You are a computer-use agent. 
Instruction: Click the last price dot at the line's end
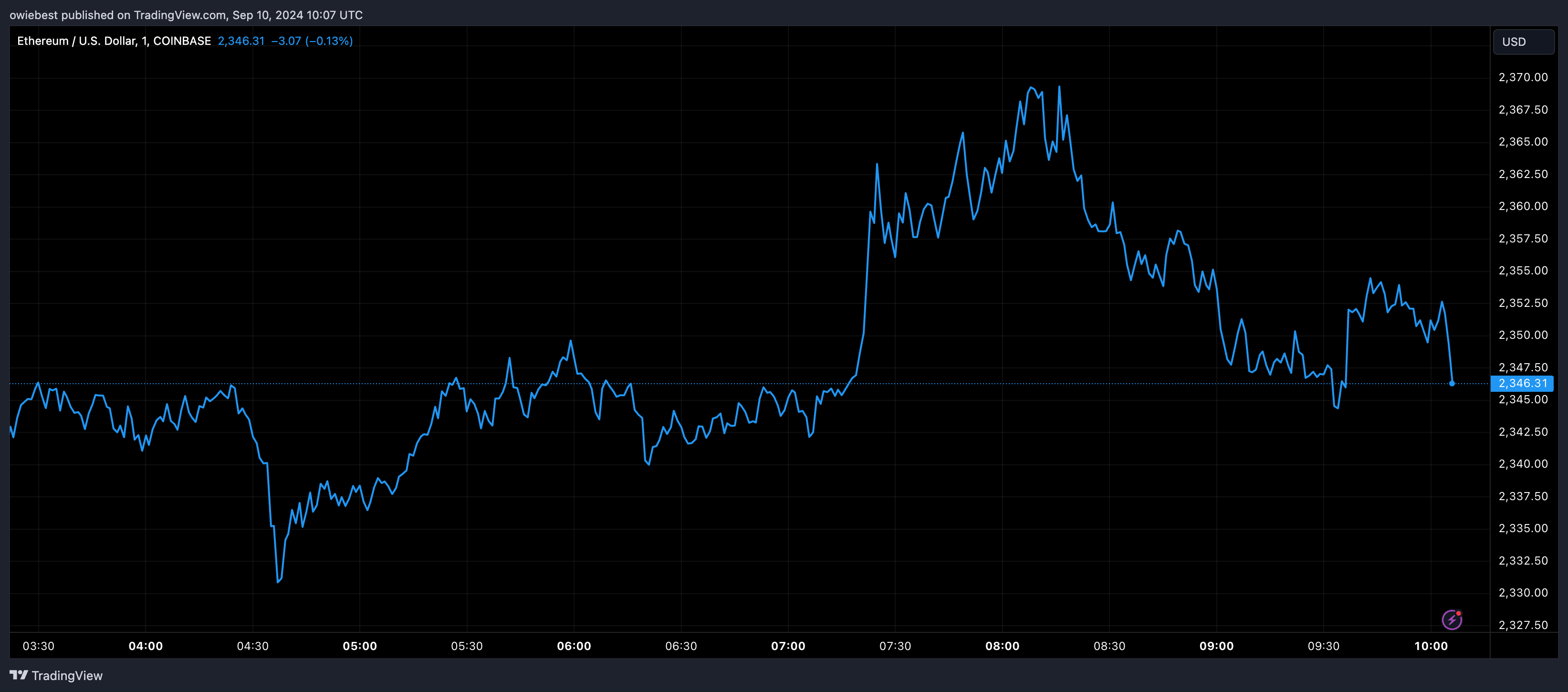click(x=1452, y=383)
